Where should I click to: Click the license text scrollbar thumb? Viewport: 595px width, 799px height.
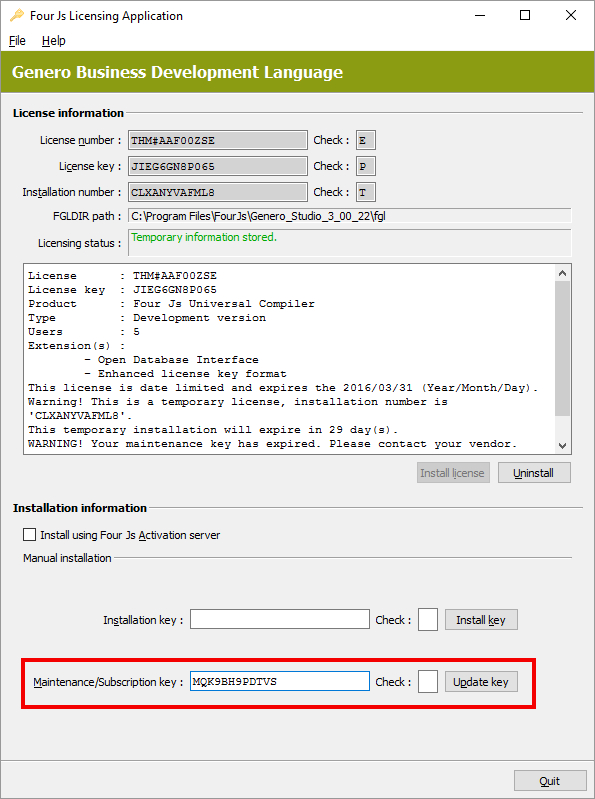pyautogui.click(x=562, y=348)
